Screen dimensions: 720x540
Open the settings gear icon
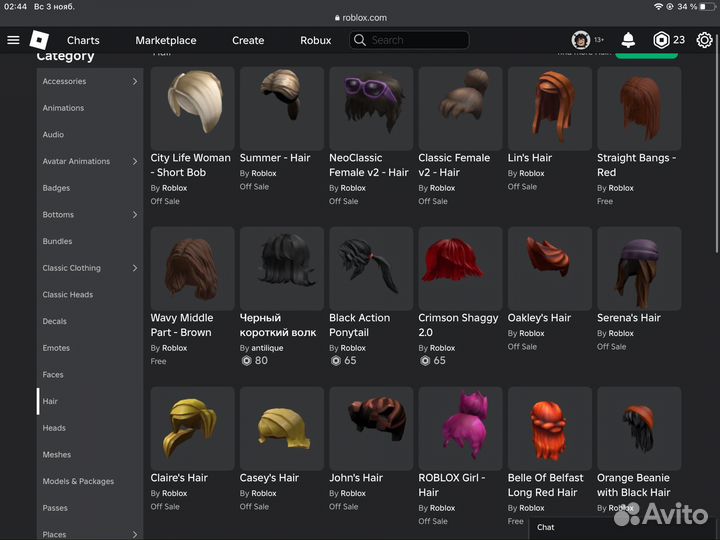pos(704,40)
